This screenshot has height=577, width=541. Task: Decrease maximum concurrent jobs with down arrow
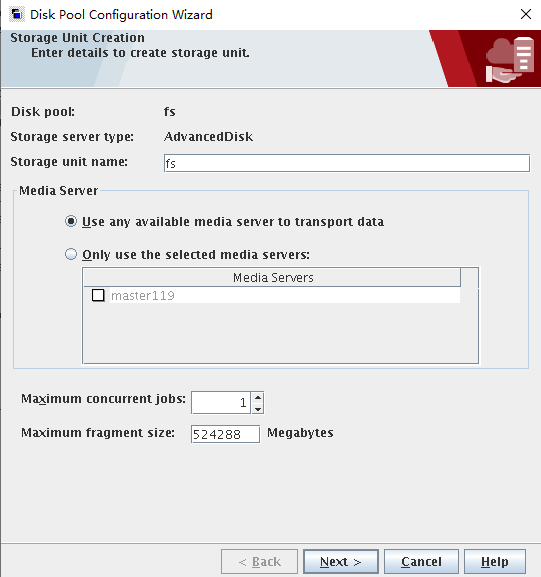click(x=258, y=408)
